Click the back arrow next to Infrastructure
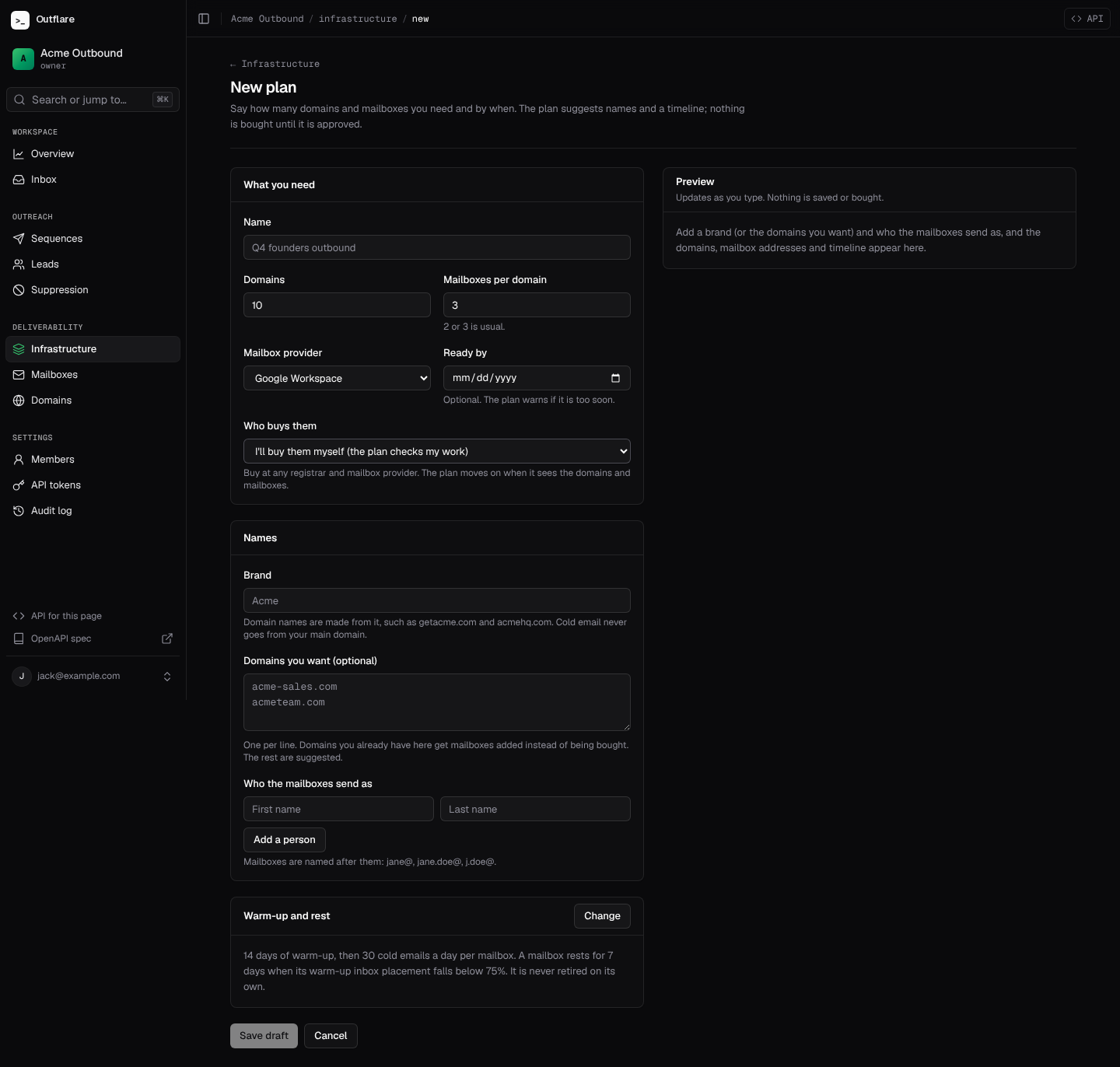The height and width of the screenshot is (1067, 1120). [233, 65]
